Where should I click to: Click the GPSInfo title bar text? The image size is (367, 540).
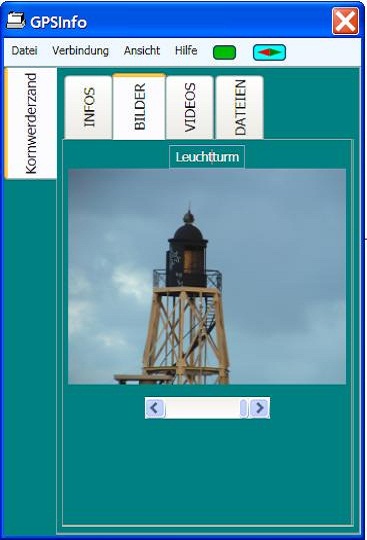pyautogui.click(x=59, y=22)
